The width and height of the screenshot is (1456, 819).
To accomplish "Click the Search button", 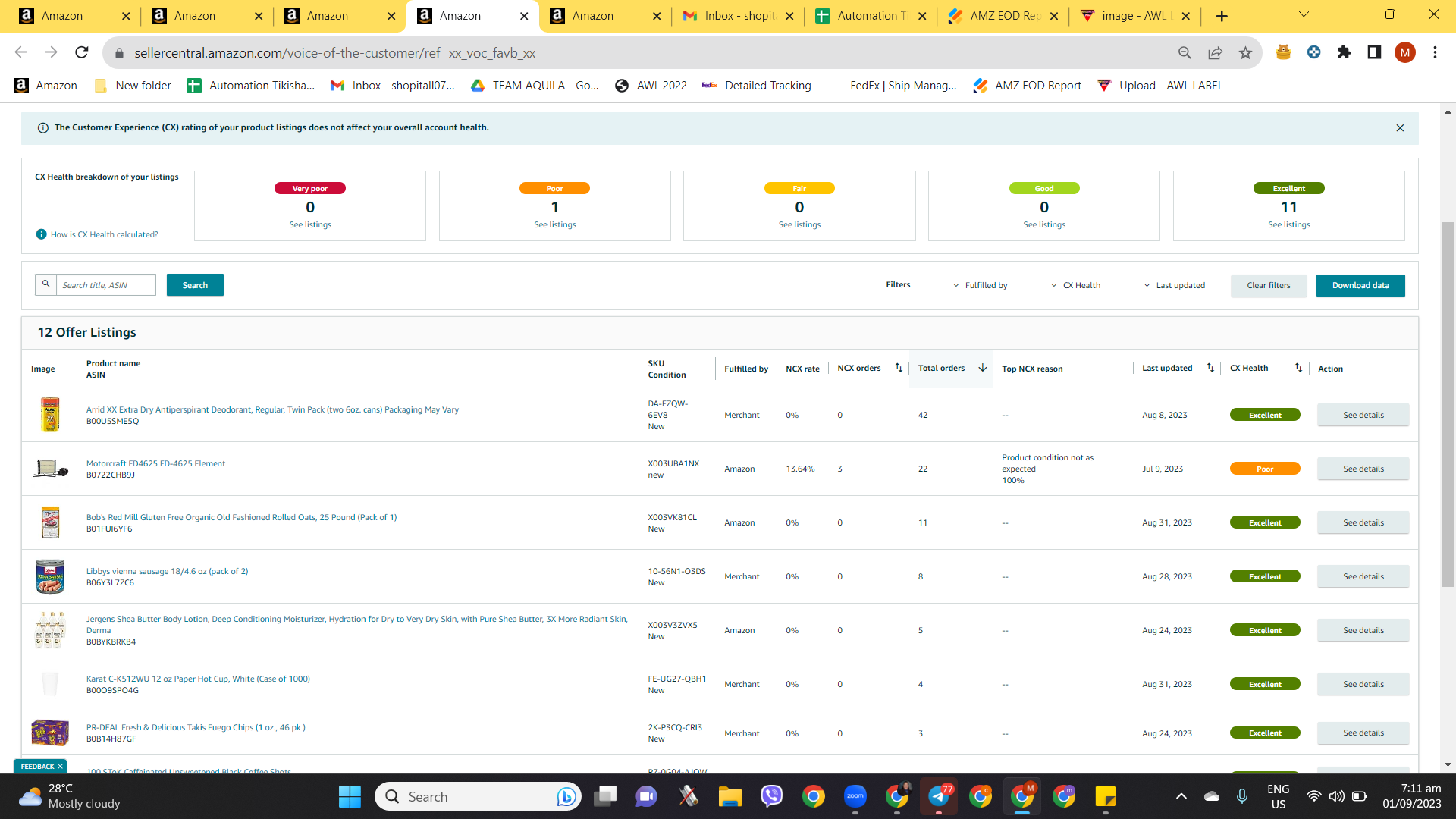I will point(195,285).
